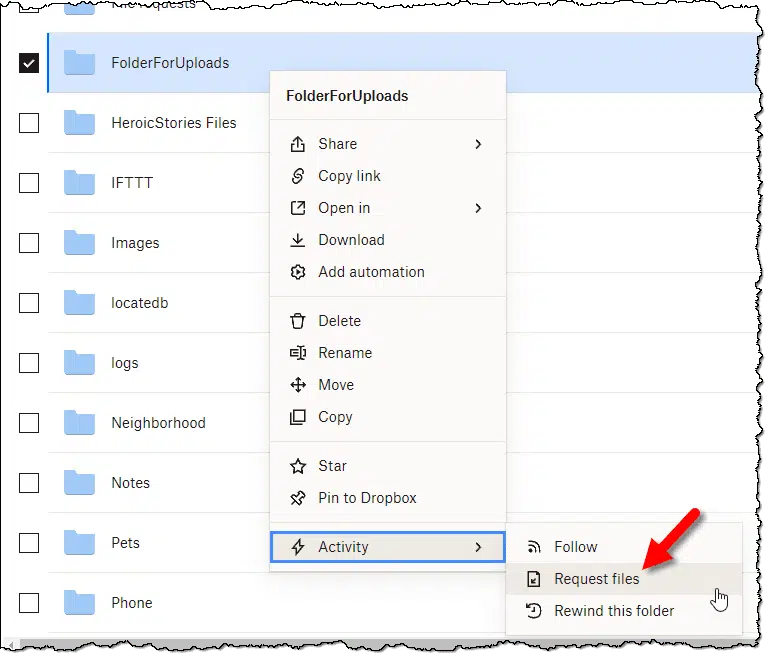Image resolution: width=768 pixels, height=656 pixels.
Task: Expand the Share submenu chevron
Action: click(479, 145)
